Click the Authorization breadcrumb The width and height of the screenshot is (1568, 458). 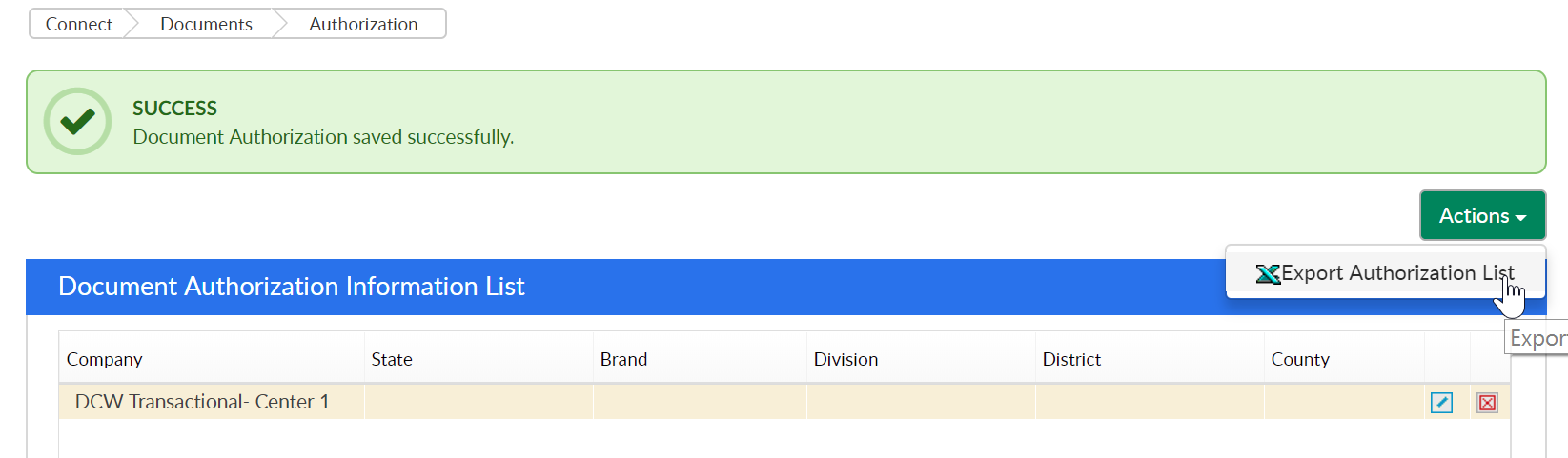tap(363, 24)
